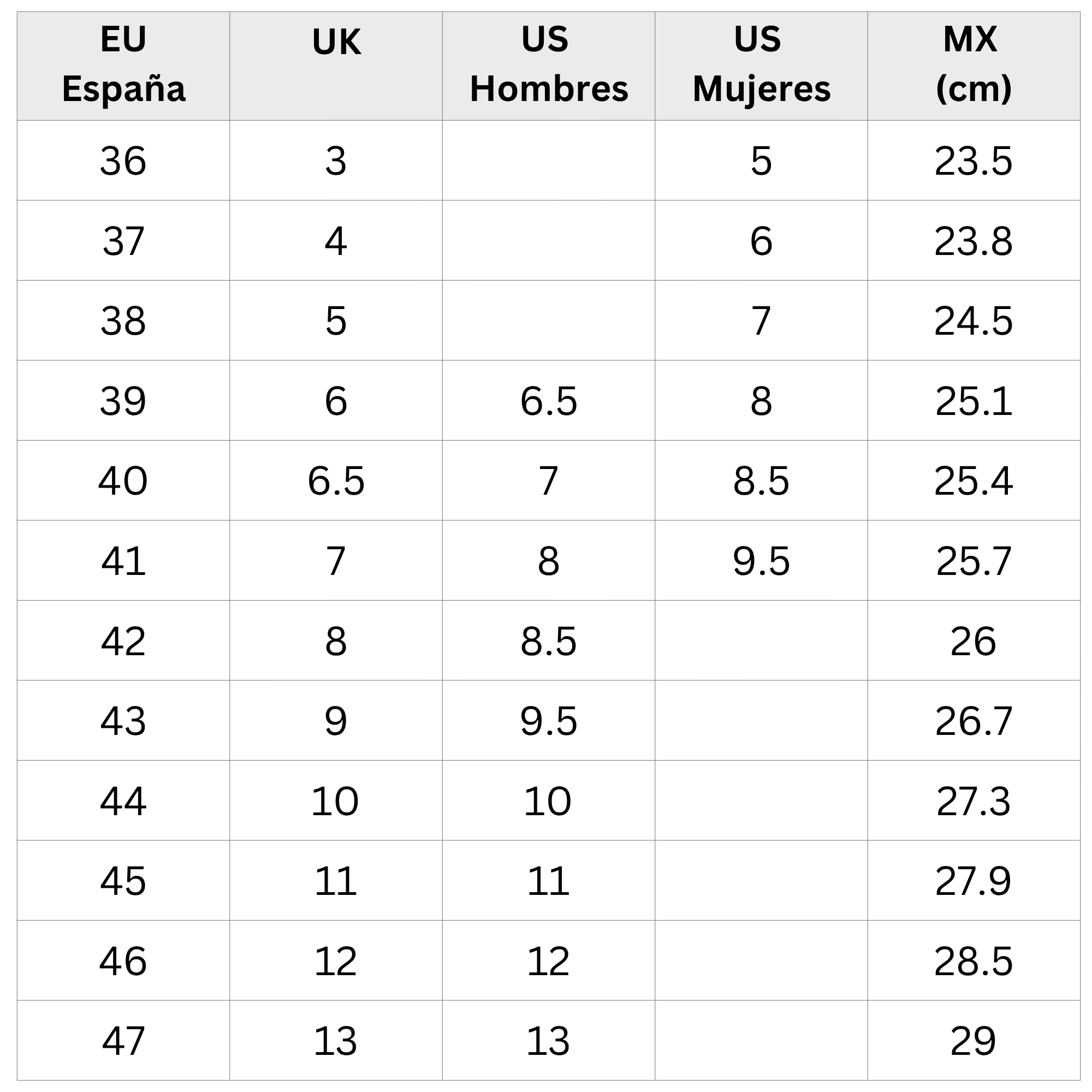Click the 26.7 cm cell
Image resolution: width=1092 pixels, height=1092 pixels.
click(x=974, y=721)
